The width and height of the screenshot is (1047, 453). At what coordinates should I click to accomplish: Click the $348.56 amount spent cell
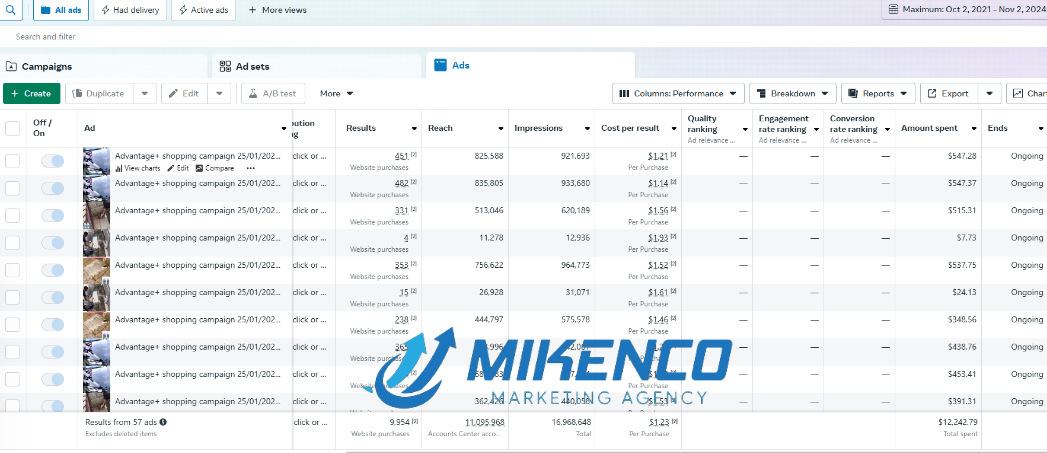(962, 319)
